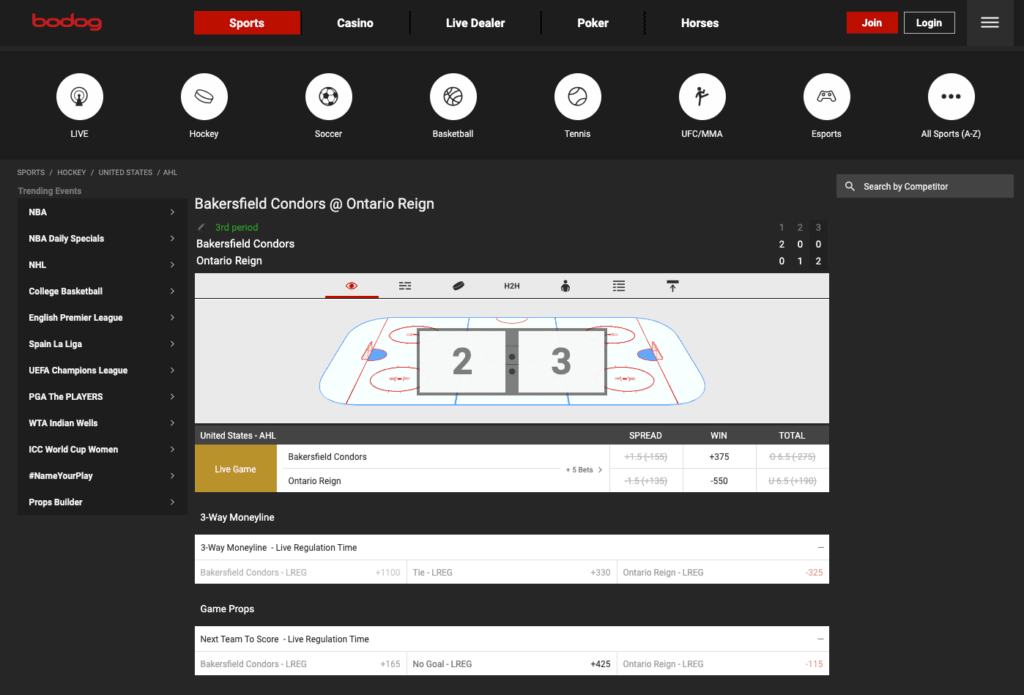
Task: Select the Tennis ball icon
Action: click(578, 97)
